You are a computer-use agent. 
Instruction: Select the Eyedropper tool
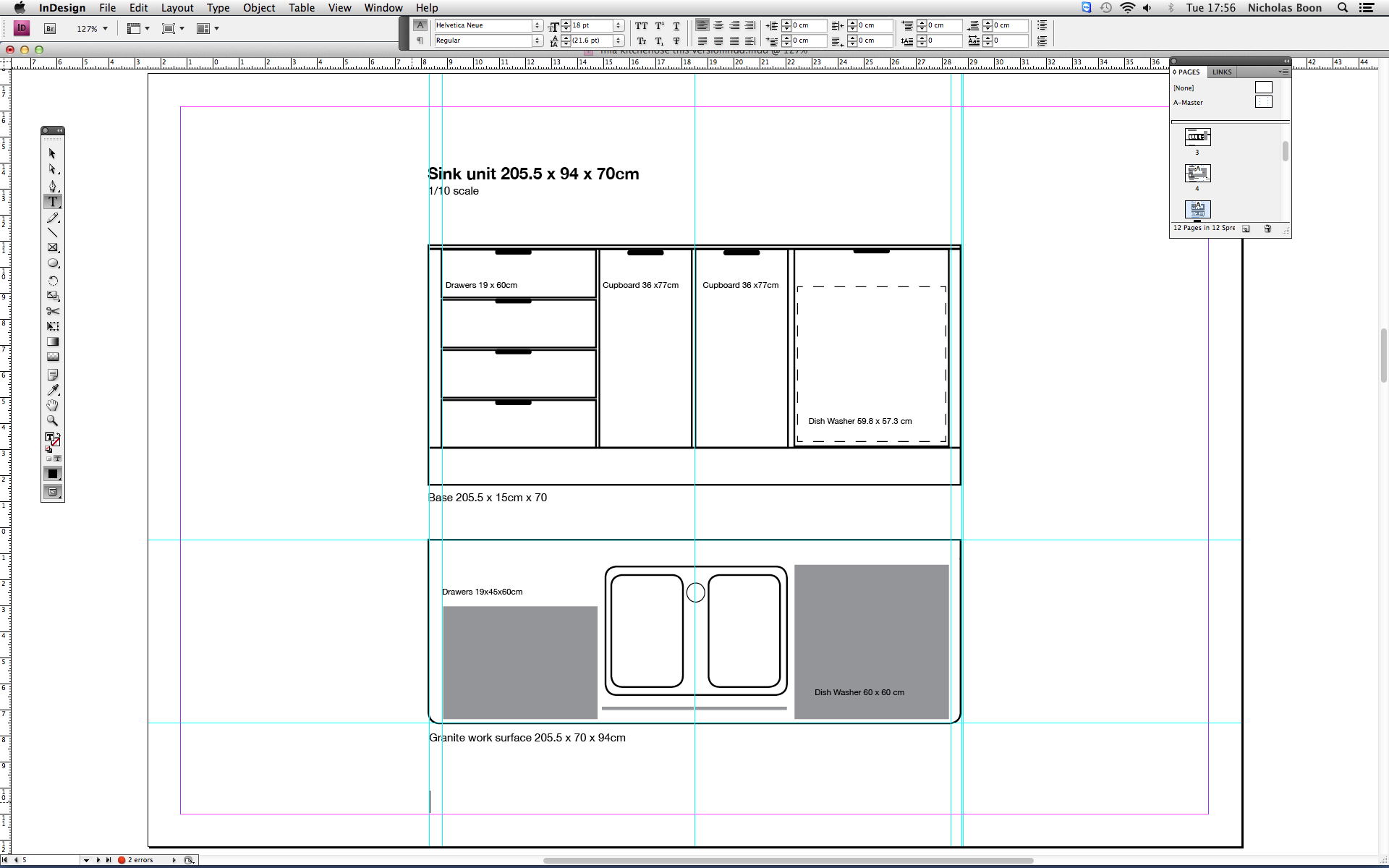pos(52,390)
